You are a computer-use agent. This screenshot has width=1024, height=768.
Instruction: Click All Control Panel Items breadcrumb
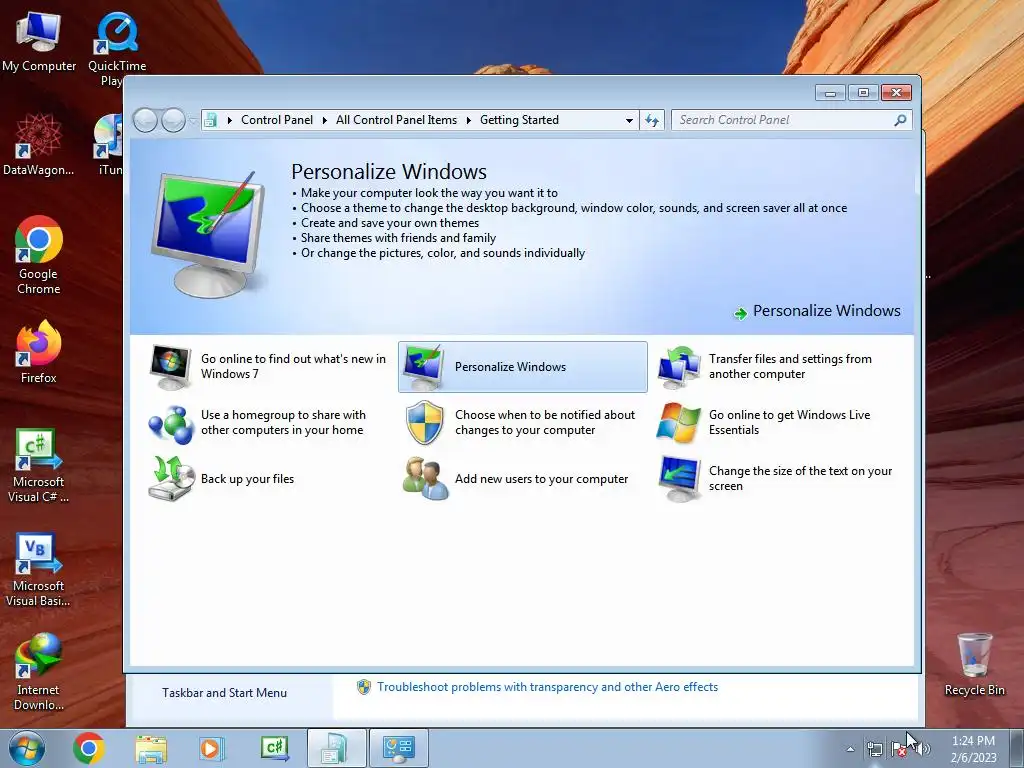pos(396,120)
